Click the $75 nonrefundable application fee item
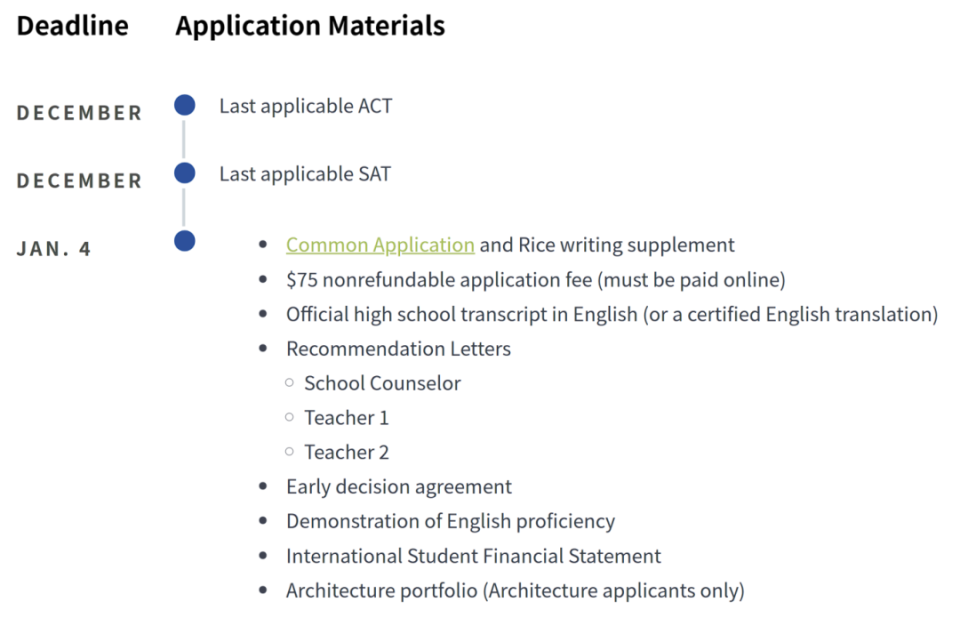The image size is (960, 618). coord(535,280)
